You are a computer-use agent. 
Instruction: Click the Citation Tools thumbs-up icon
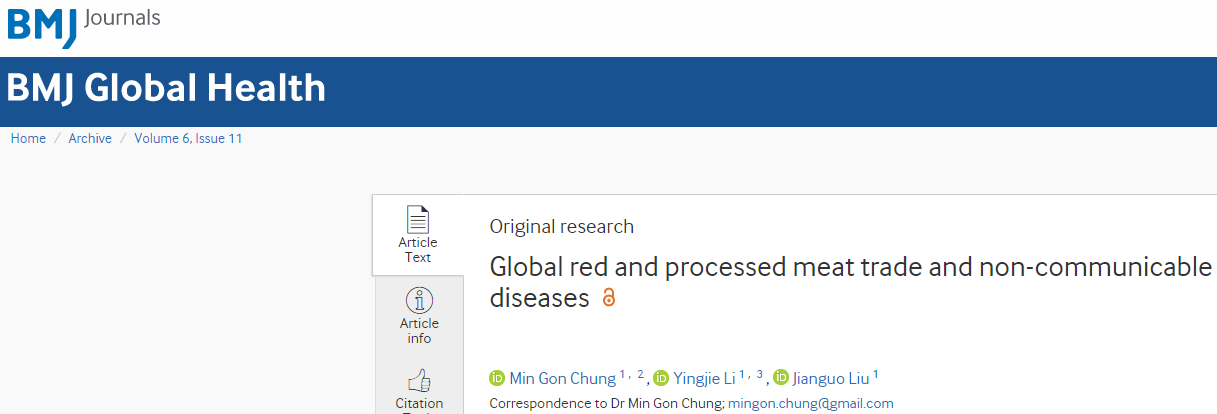419,381
